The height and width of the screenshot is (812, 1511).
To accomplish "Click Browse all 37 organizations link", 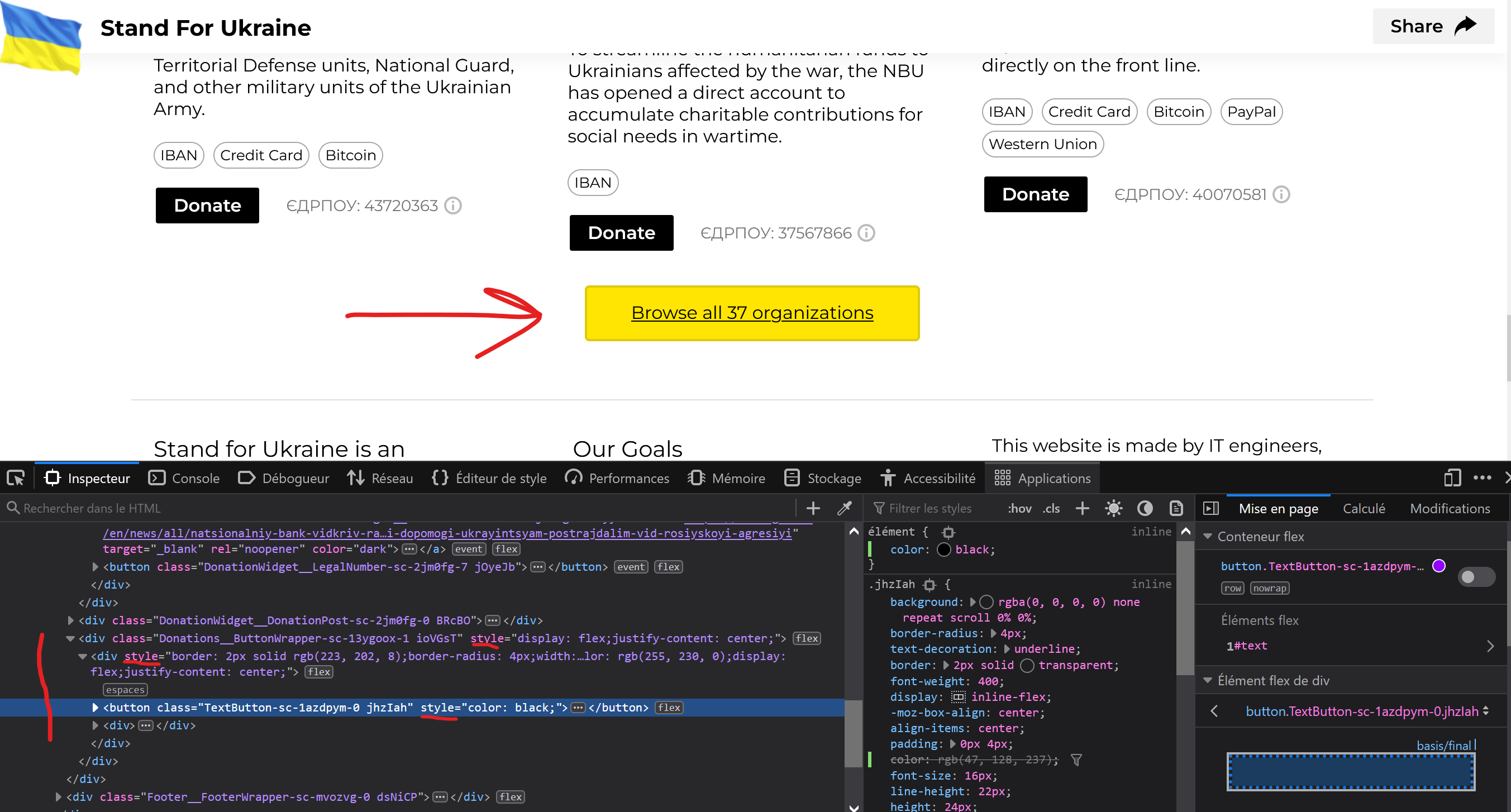I will coord(752,313).
